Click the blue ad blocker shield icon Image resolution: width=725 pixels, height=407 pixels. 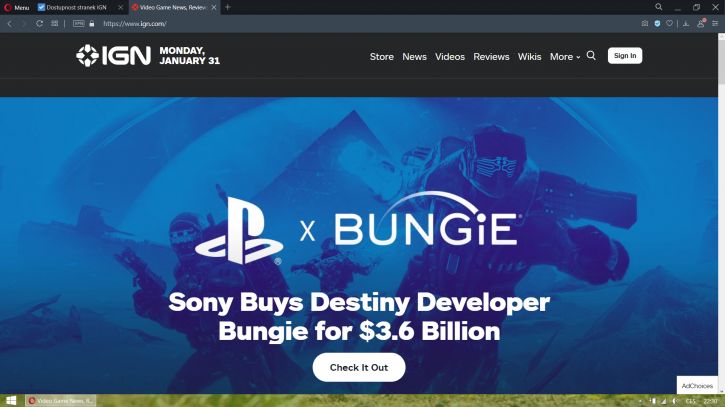657,24
